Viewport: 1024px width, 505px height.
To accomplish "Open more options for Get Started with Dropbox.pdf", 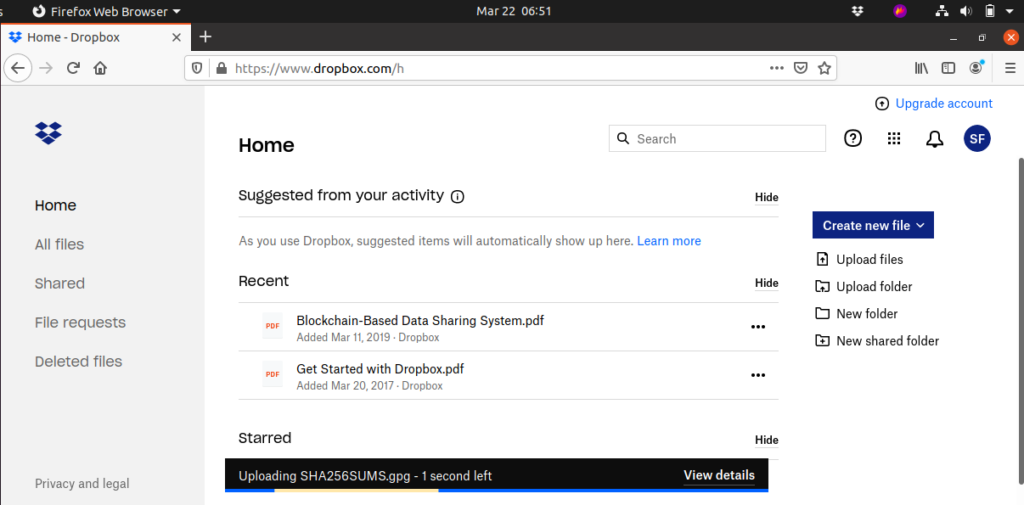I will (x=758, y=375).
